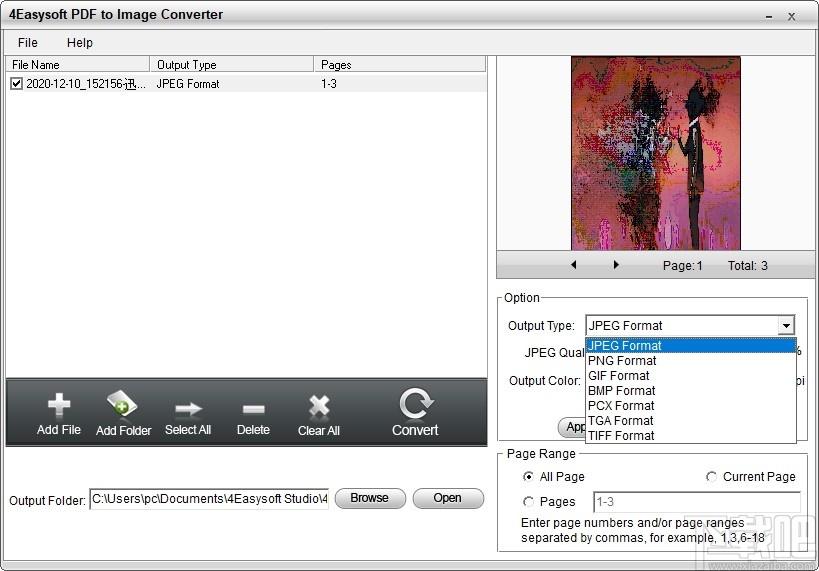Click the Open output folder button
Image resolution: width=819 pixels, height=571 pixels.
tap(448, 498)
